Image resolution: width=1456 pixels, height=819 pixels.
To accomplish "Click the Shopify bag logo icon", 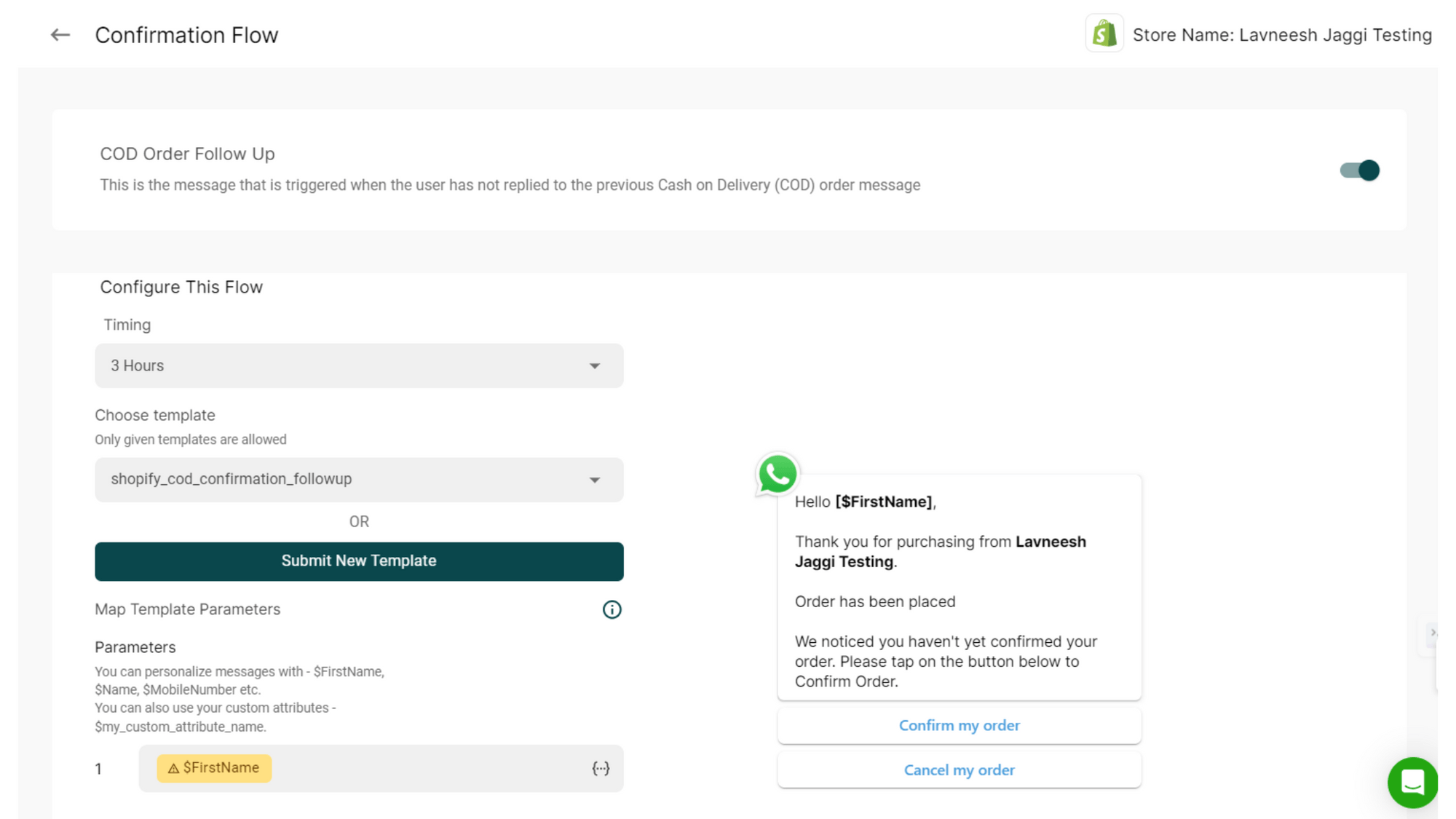I will point(1104,34).
